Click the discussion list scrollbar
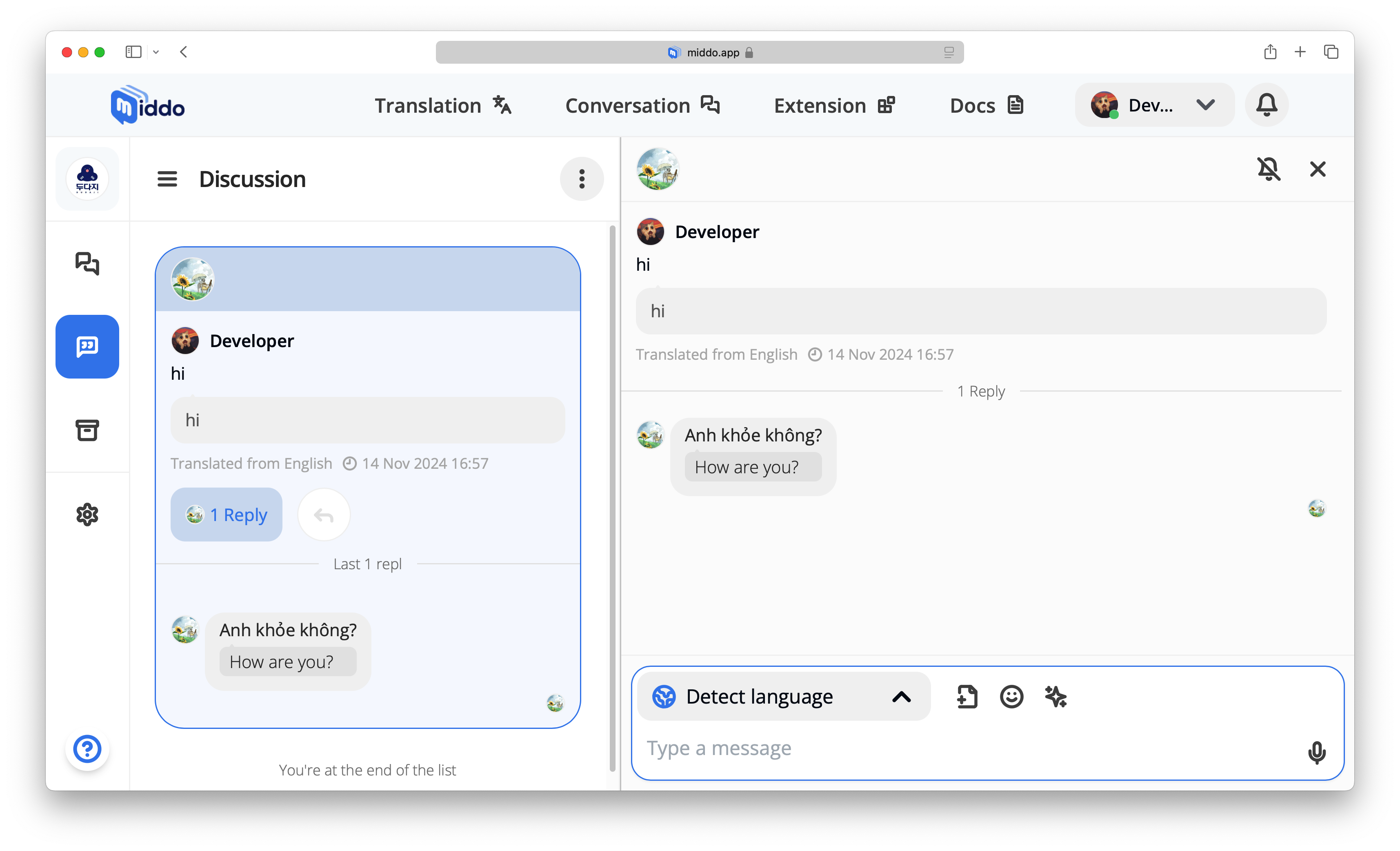The height and width of the screenshot is (851, 1400). pos(613,499)
